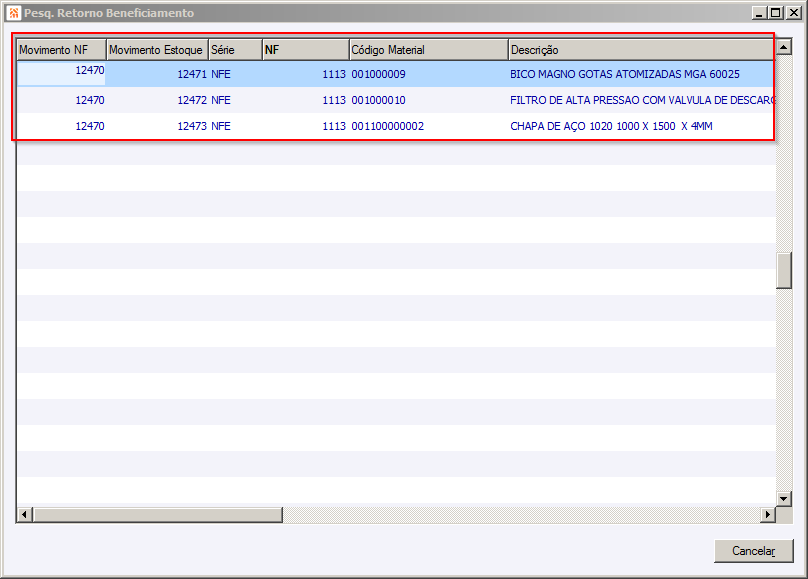The image size is (808, 579).
Task: Sort by Movimento NF column header
Action: 61,50
